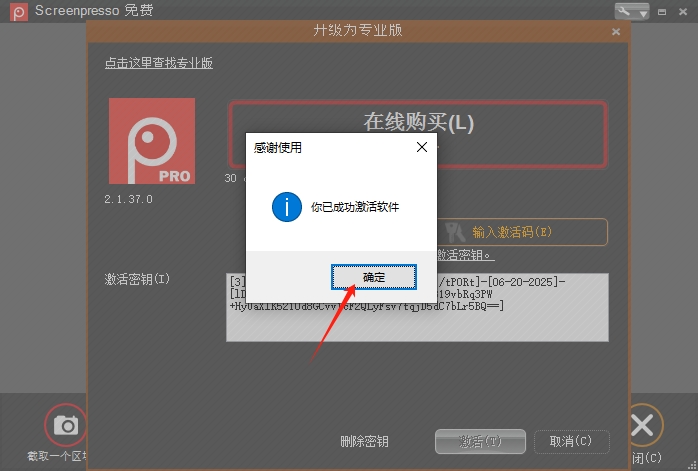698x471 pixels.
Task: Close the 升级为专业版 upgrade dialog
Action: [616, 32]
